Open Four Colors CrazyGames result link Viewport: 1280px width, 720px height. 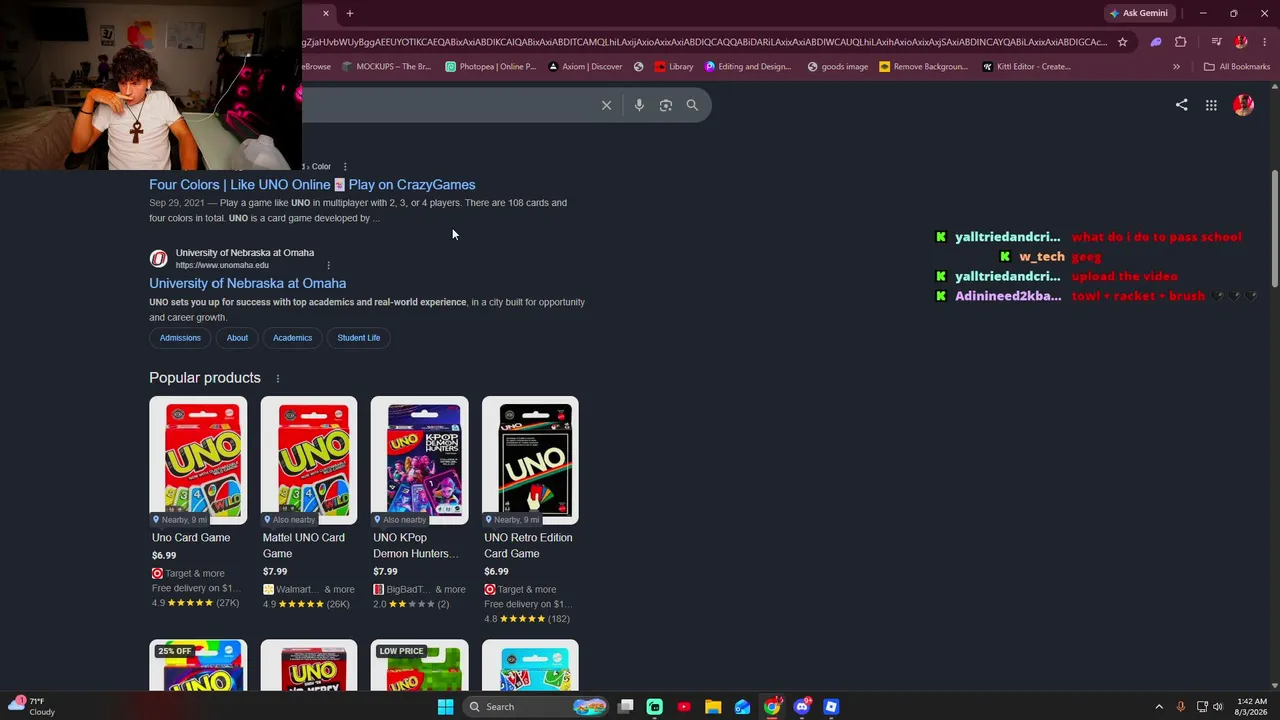(x=312, y=185)
